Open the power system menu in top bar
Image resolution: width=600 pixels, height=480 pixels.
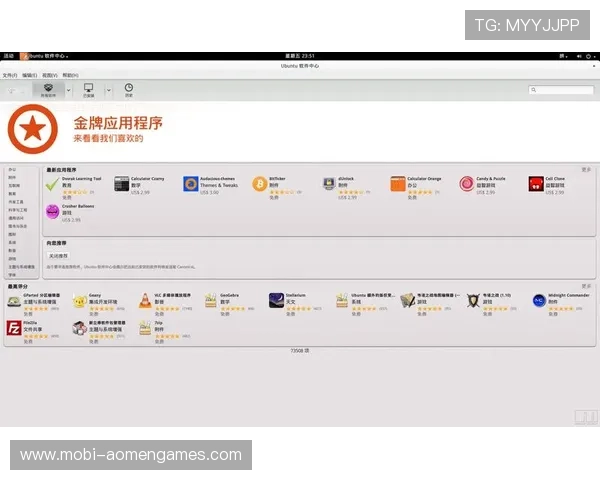(590, 56)
